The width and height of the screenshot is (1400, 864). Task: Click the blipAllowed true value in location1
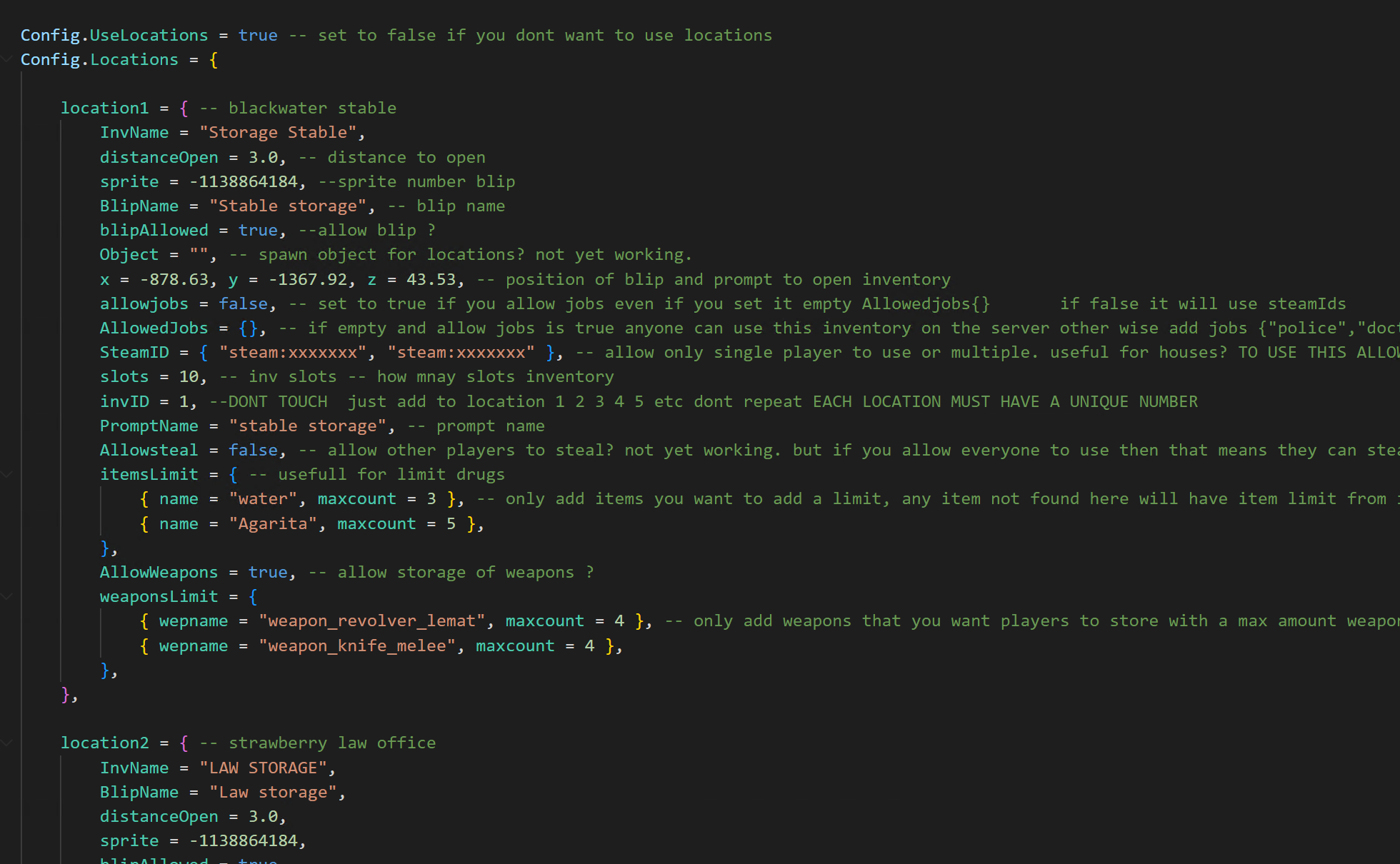(257, 230)
